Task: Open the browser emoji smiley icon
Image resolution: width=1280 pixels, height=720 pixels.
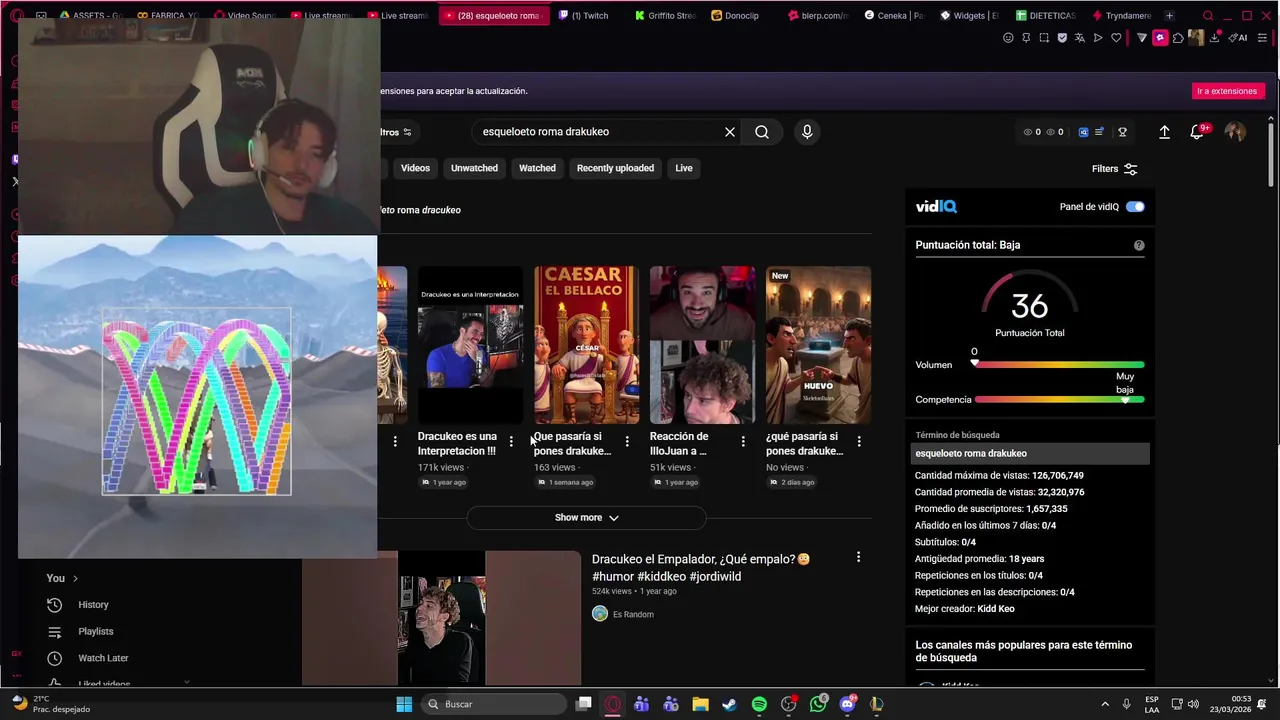Action: coord(1008,38)
